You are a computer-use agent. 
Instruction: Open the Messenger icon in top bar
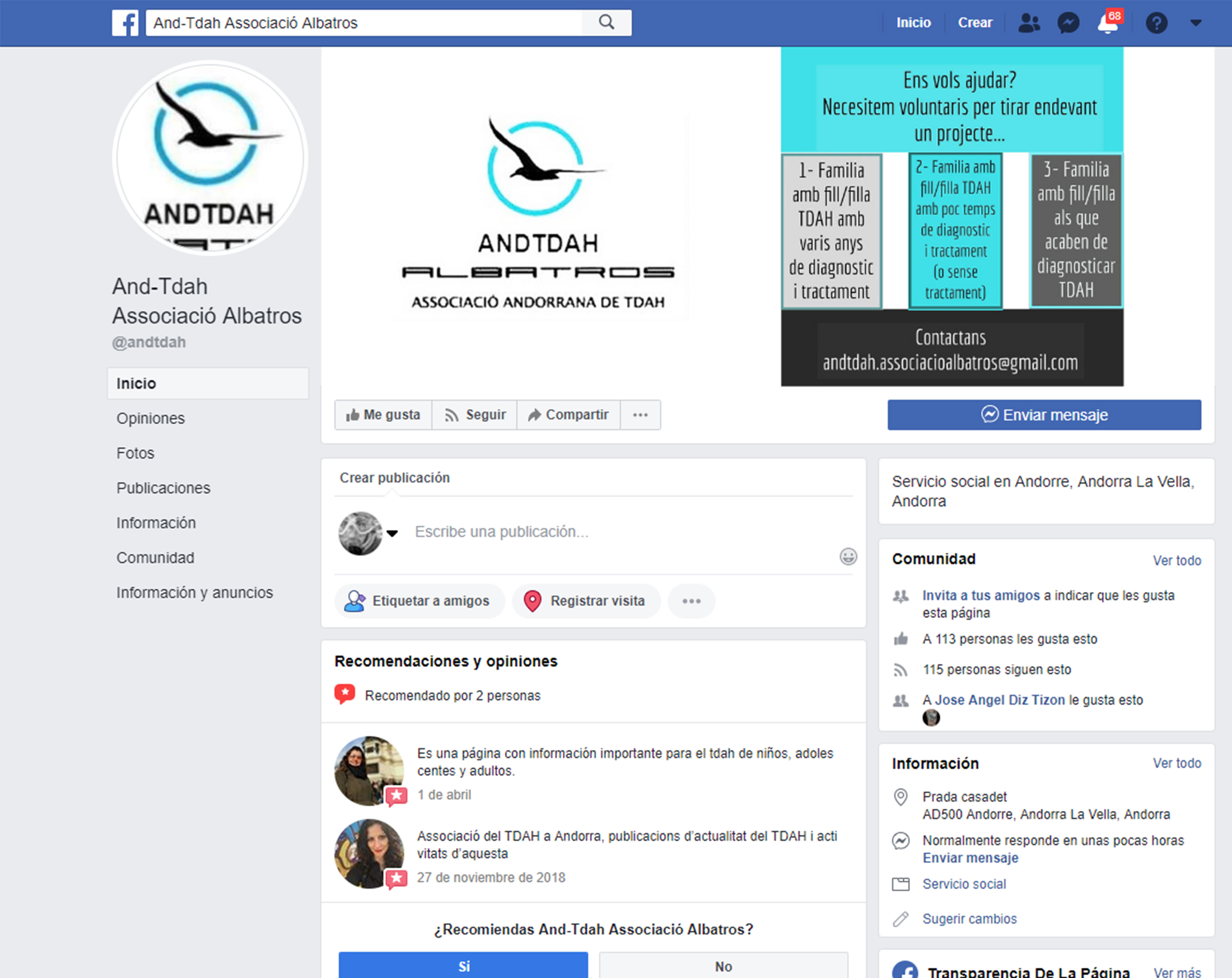(x=1068, y=23)
